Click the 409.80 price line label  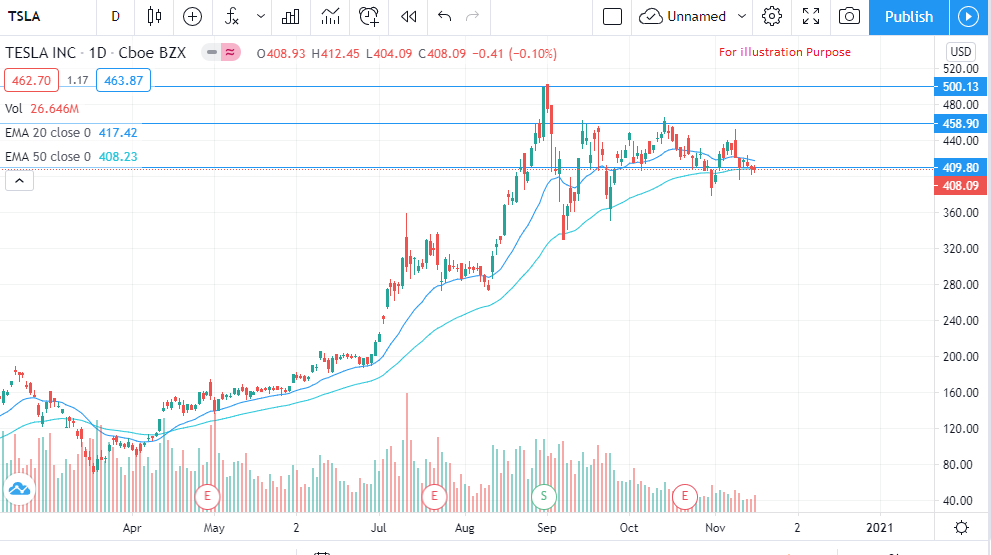960,168
